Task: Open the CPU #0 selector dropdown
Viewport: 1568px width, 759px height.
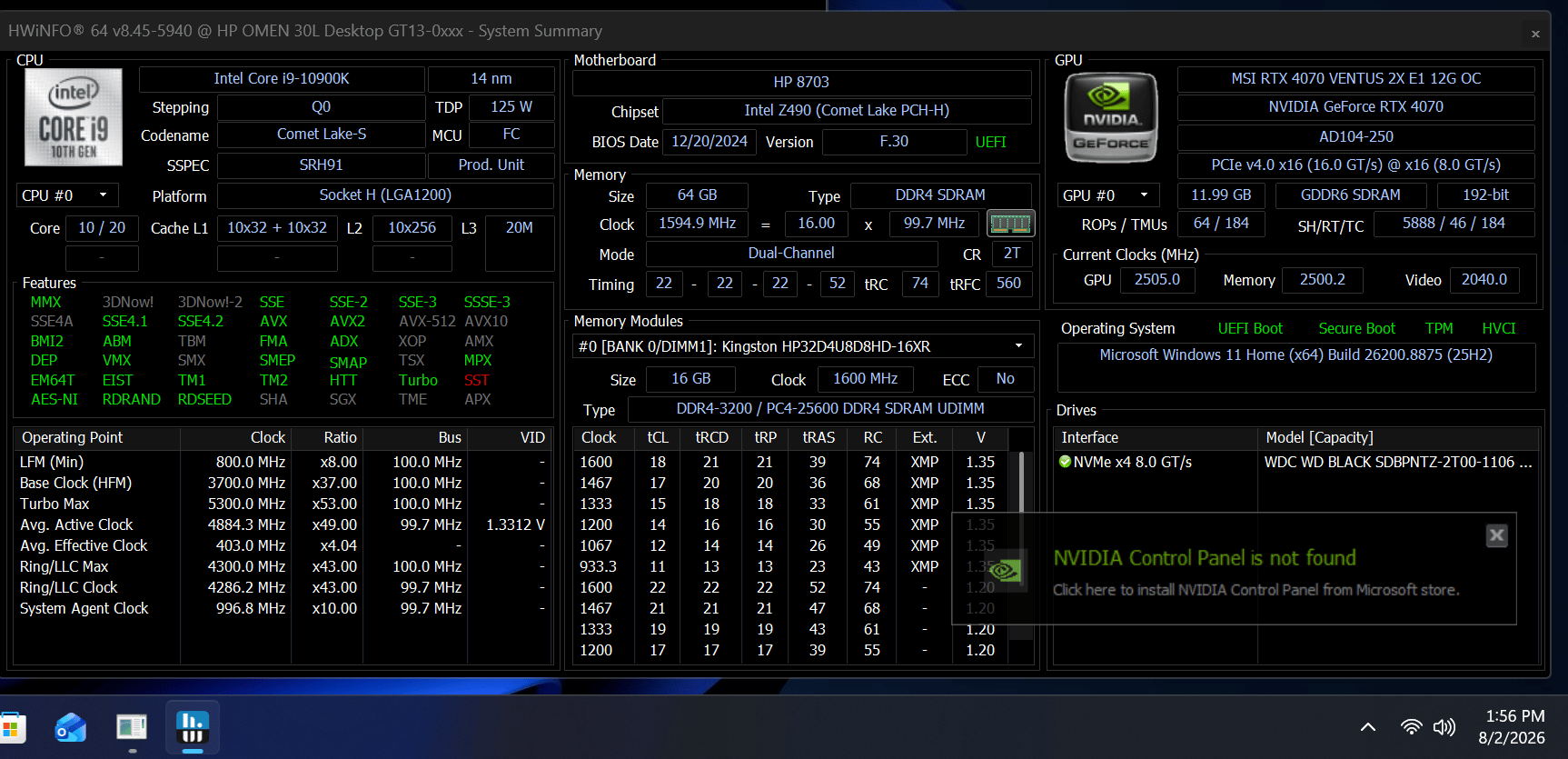Action: pos(67,195)
